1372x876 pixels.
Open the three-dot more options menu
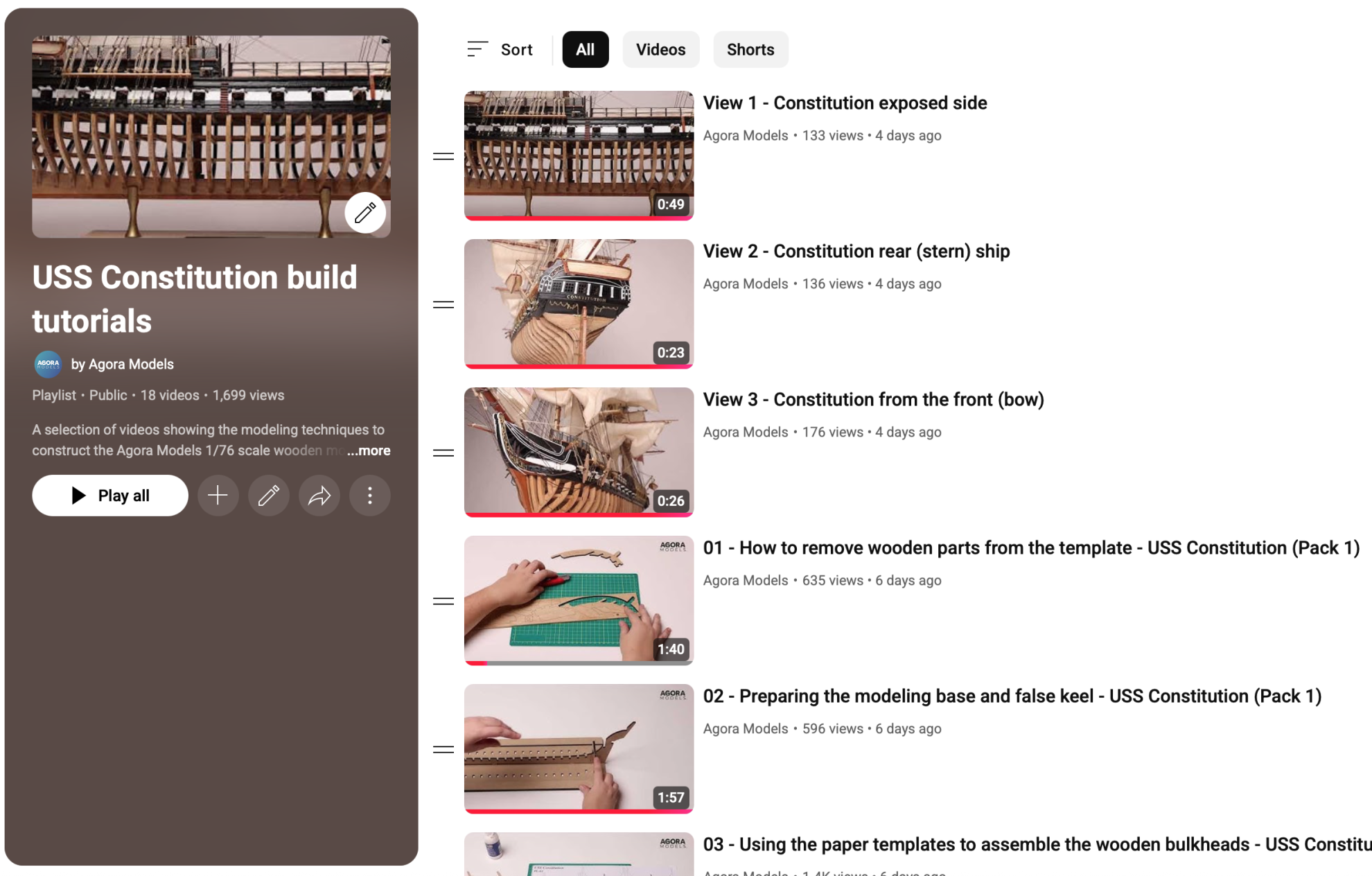click(370, 496)
